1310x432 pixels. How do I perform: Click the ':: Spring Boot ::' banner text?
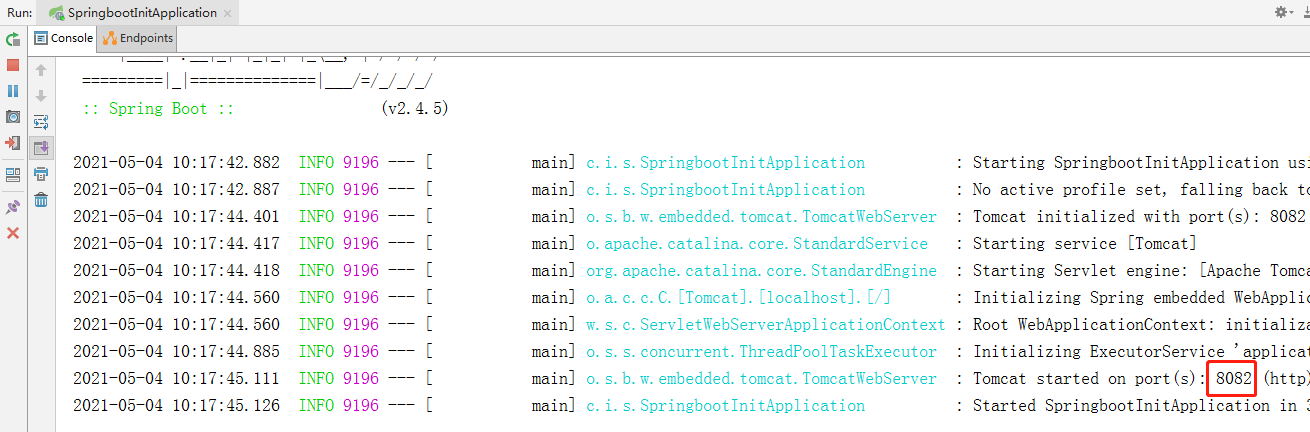[x=158, y=108]
